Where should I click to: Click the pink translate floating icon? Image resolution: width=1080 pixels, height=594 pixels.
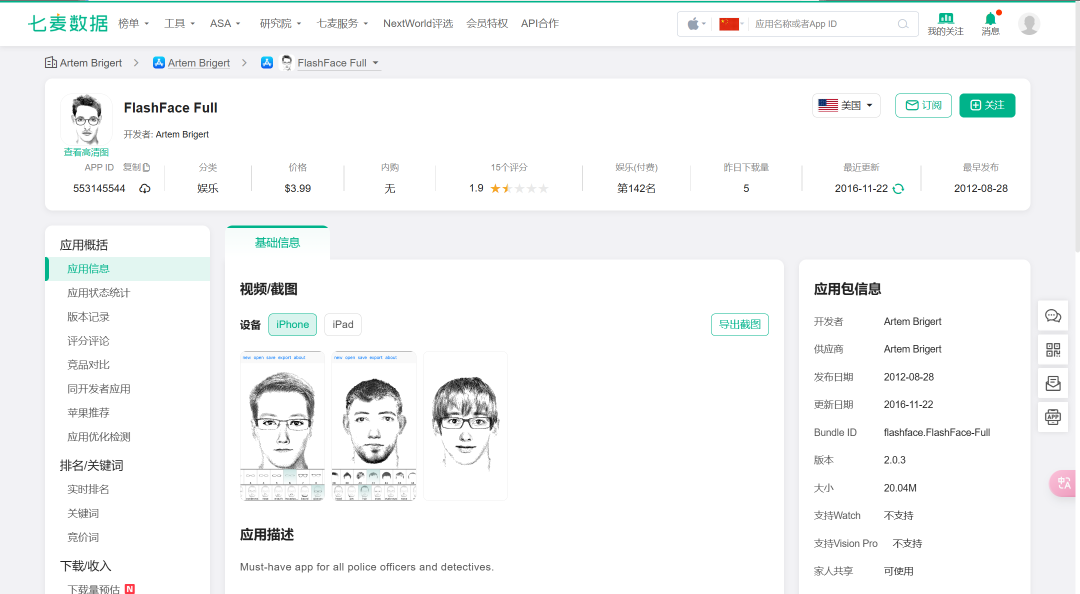coord(1063,483)
